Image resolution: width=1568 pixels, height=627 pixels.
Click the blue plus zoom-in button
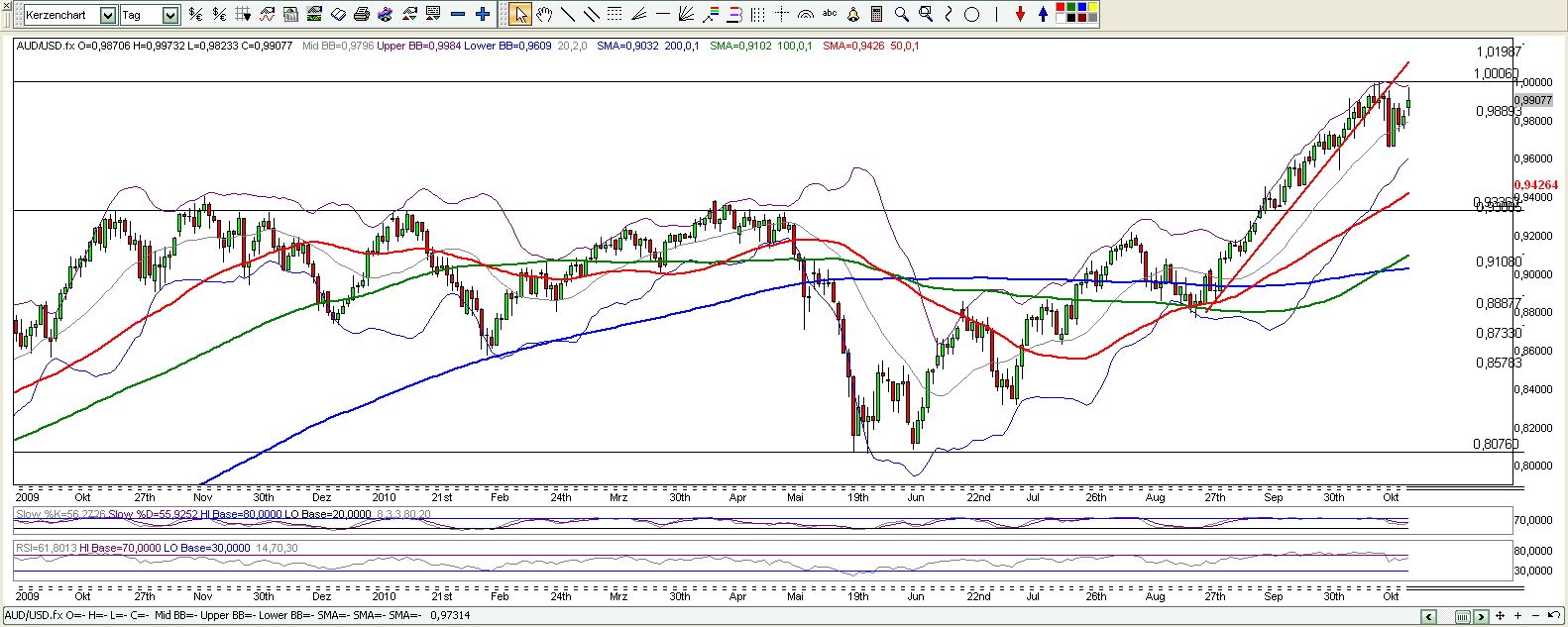(483, 15)
